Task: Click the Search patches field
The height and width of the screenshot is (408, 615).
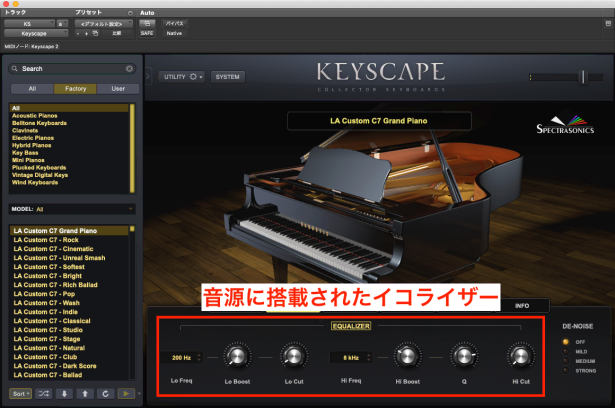Action: click(72, 69)
